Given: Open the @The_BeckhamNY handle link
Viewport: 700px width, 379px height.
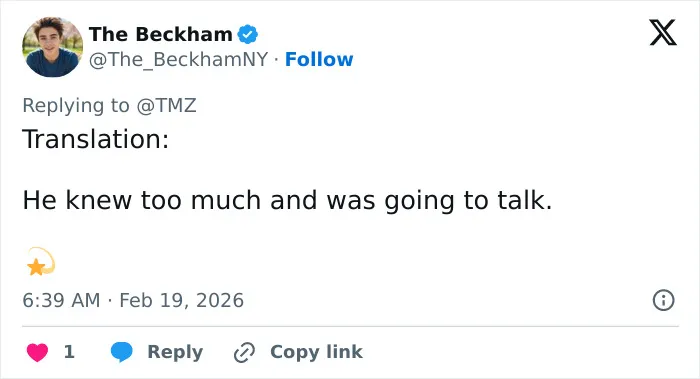Looking at the screenshot, I should tap(179, 59).
